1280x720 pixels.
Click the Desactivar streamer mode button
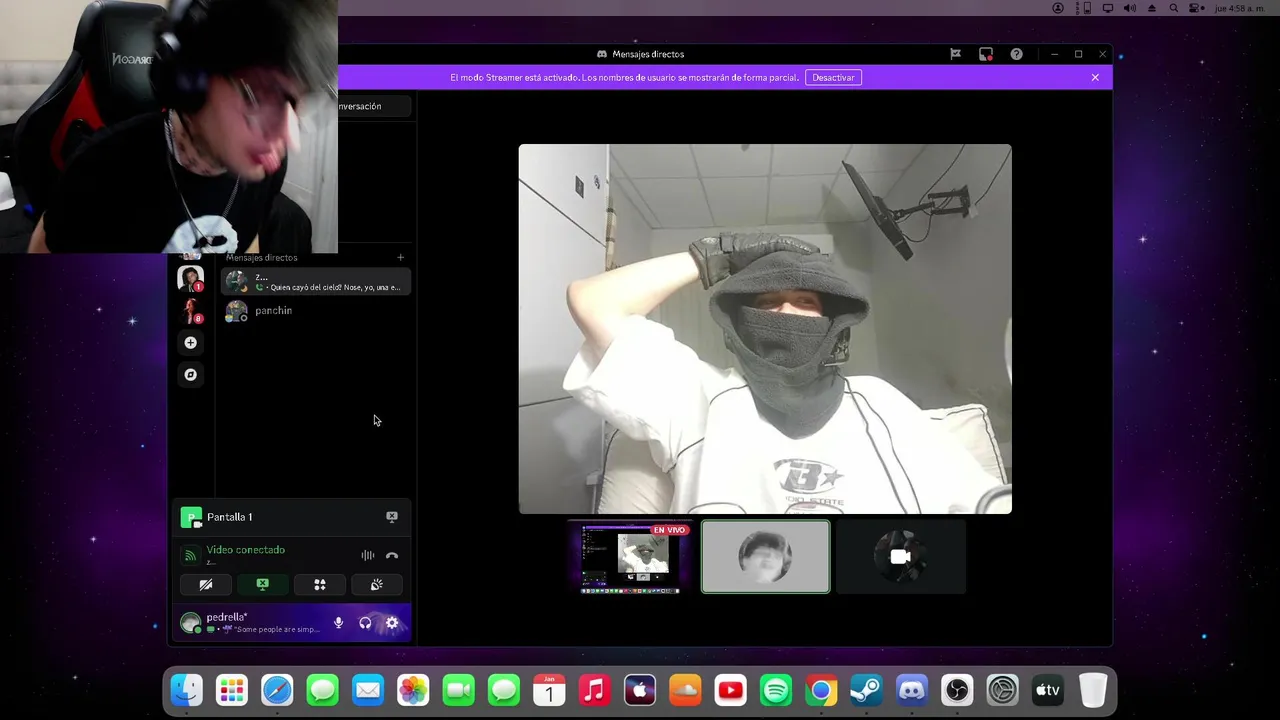[833, 77]
